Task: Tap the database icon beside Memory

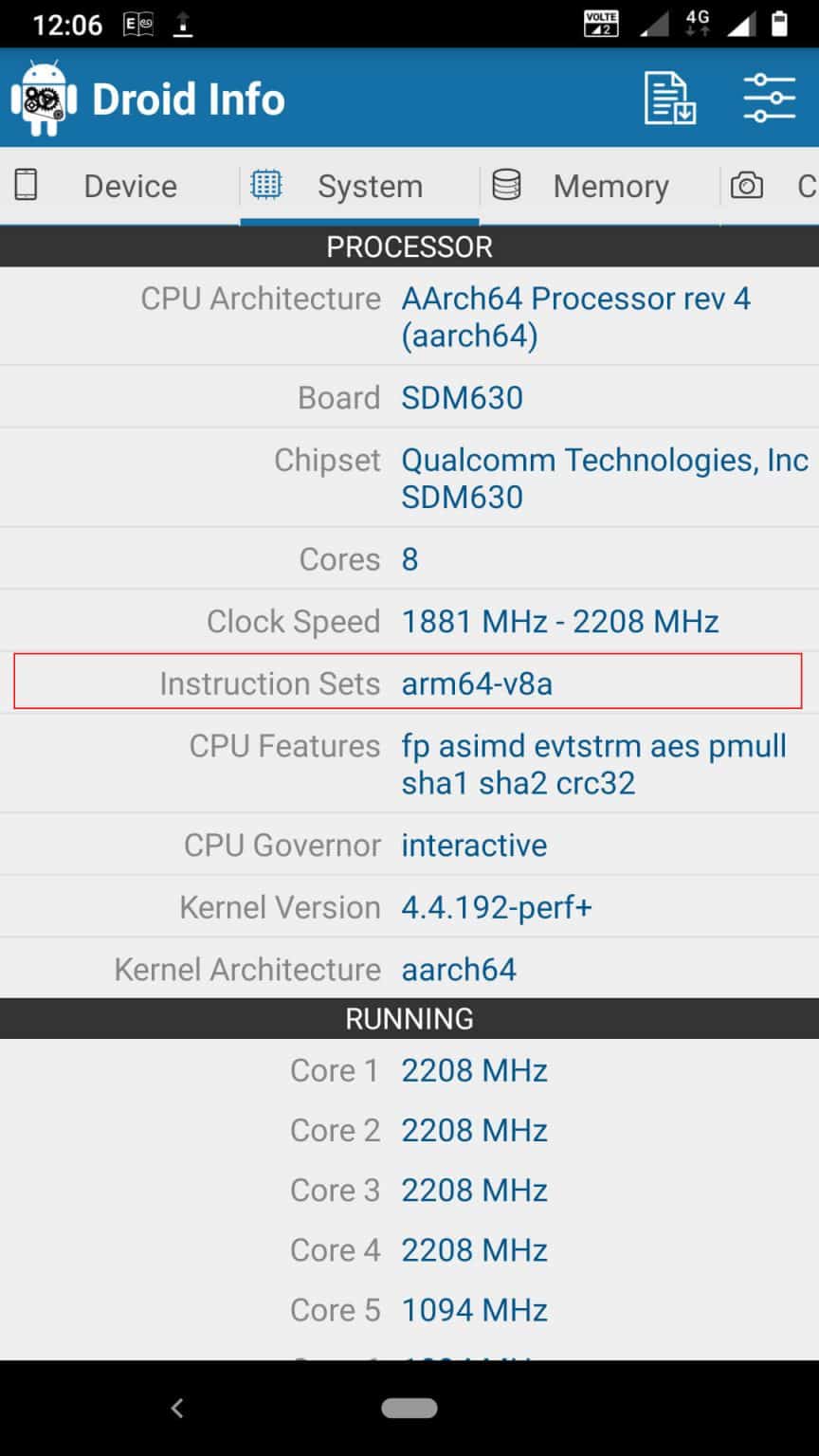Action: pos(506,185)
